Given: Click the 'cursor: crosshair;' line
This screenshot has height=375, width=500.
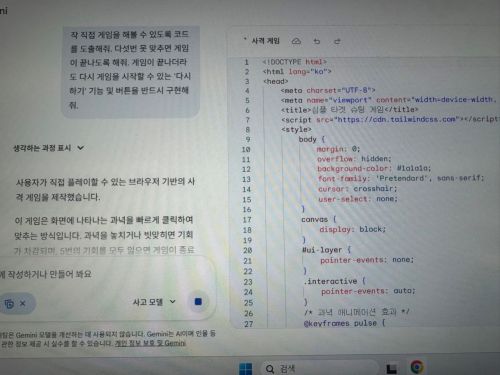Looking at the screenshot, I should [x=358, y=189].
